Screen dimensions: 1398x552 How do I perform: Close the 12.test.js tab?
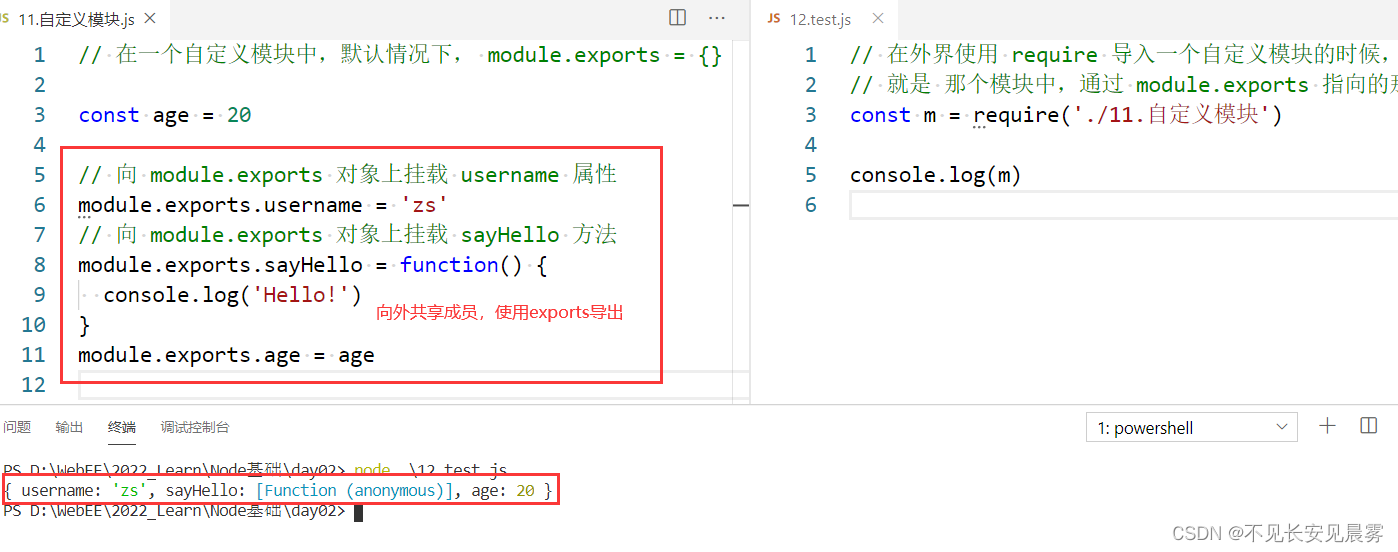click(878, 19)
